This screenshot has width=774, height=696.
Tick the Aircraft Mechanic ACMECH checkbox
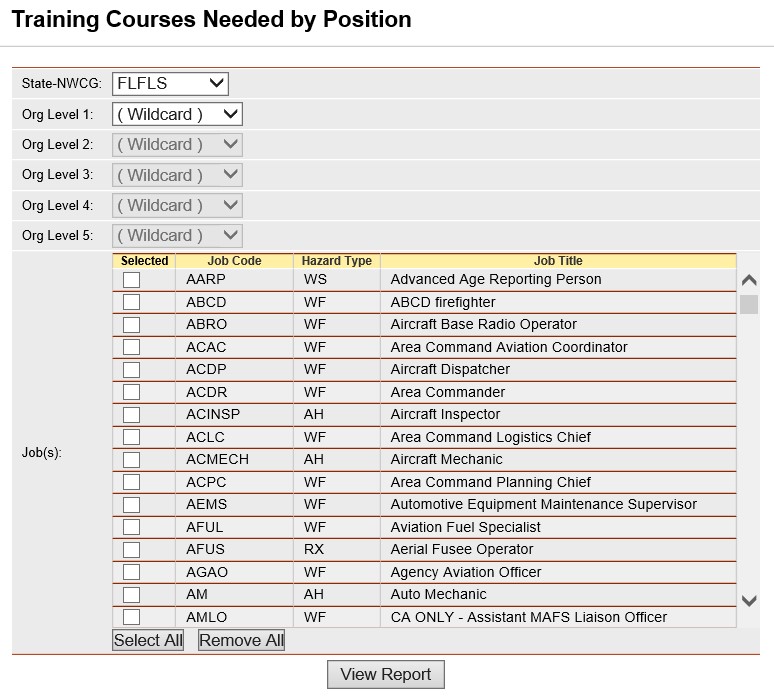131,460
